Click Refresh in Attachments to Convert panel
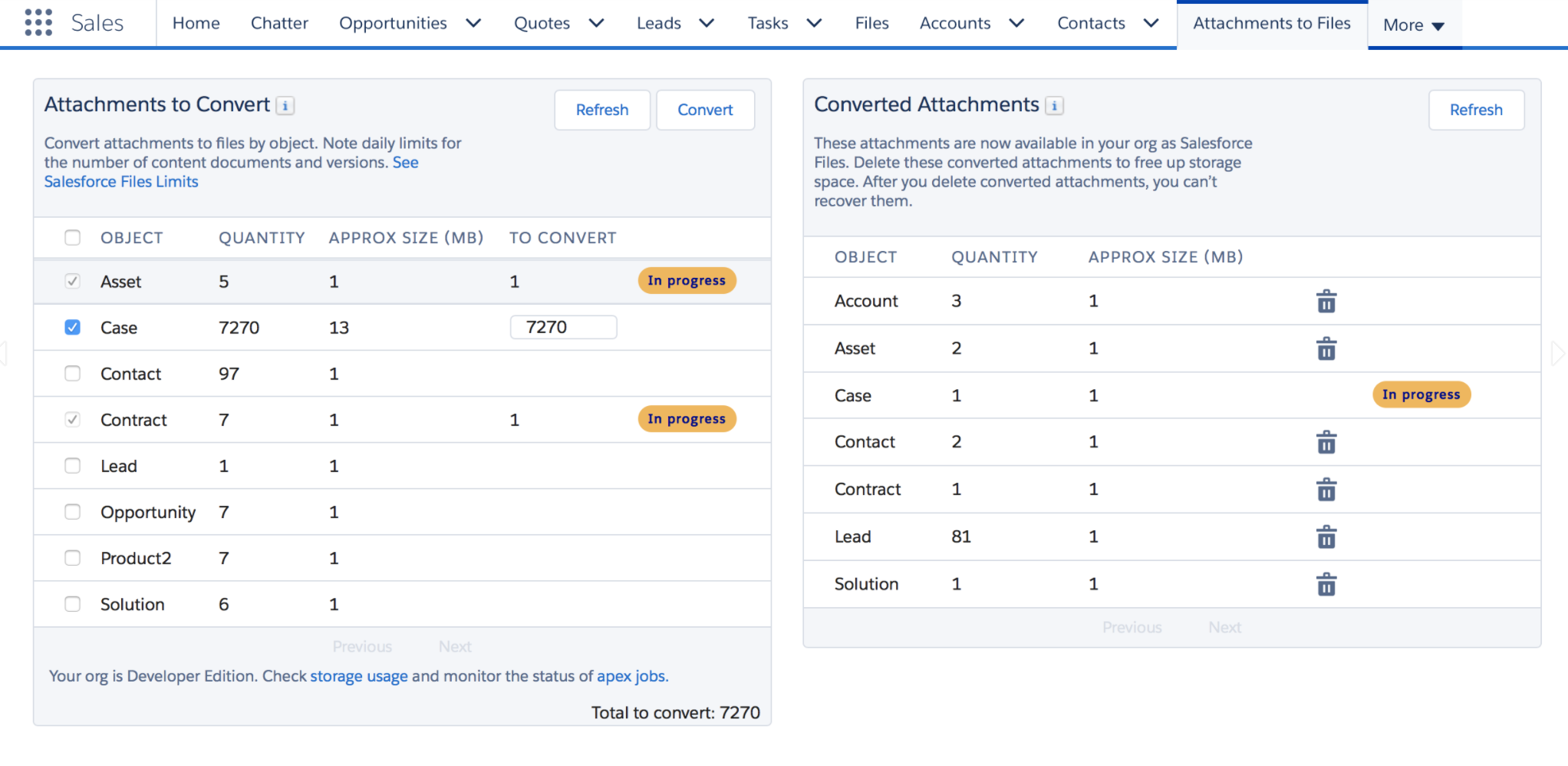The image size is (1568, 766). (x=602, y=110)
